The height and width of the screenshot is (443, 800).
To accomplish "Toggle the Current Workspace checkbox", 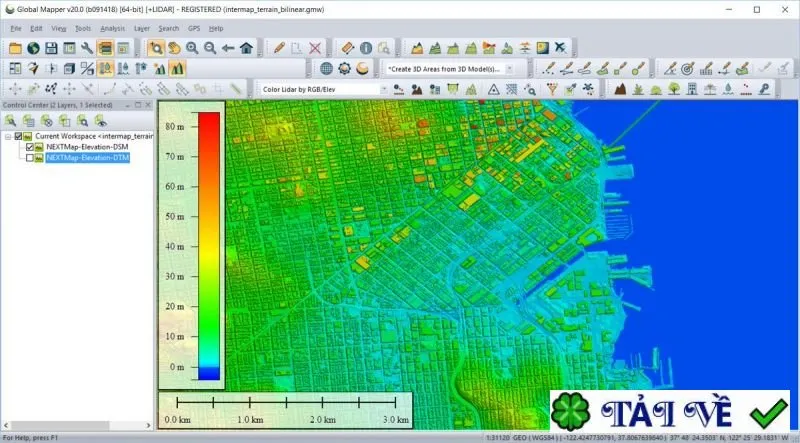I will click(18, 136).
